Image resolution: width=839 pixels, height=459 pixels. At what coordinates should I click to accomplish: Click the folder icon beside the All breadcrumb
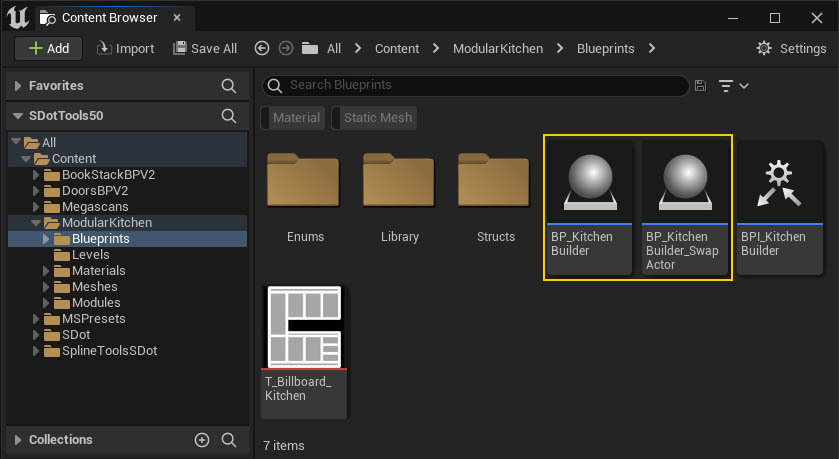coord(310,48)
